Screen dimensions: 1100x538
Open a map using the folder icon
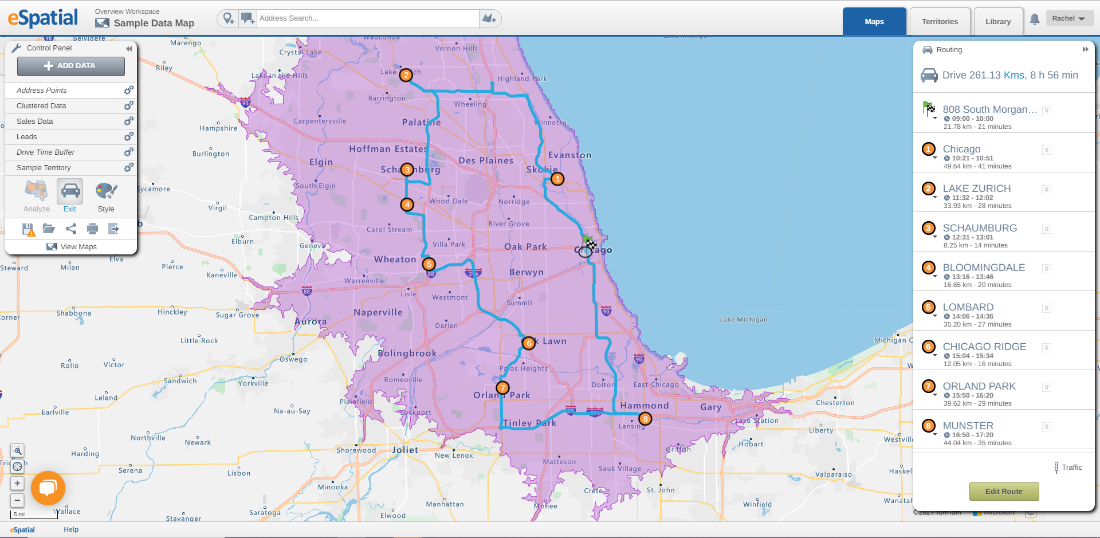tap(49, 229)
